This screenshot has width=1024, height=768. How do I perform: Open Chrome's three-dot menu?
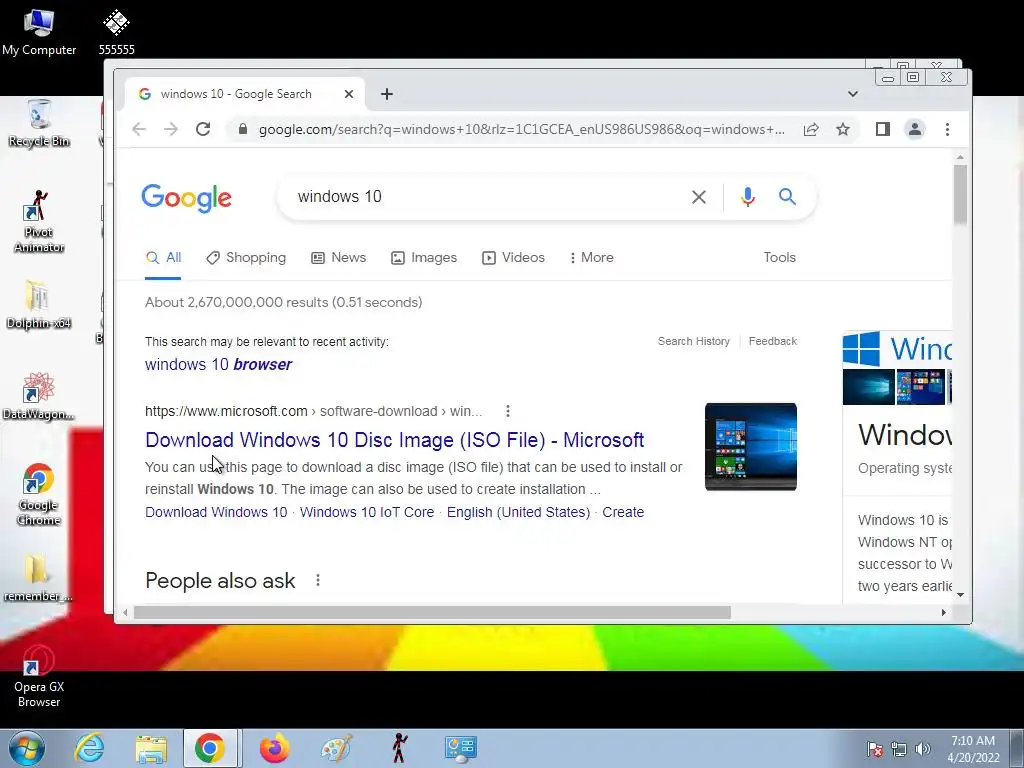click(947, 129)
